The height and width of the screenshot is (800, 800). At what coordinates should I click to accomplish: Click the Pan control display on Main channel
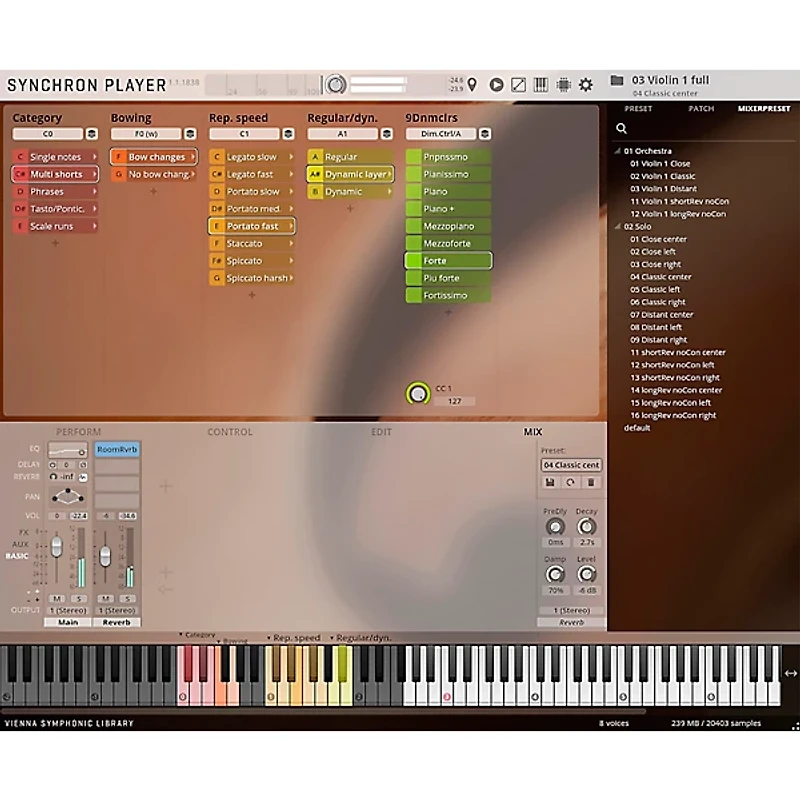(67, 496)
